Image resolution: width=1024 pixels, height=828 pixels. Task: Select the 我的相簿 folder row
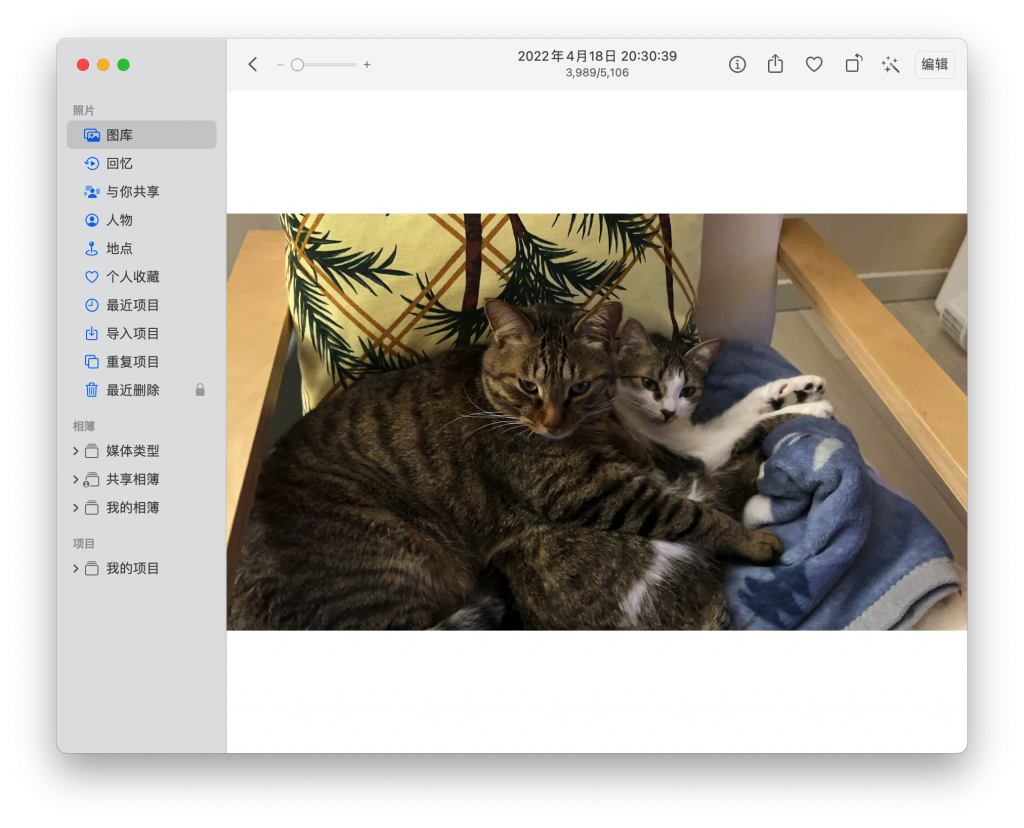(x=142, y=507)
